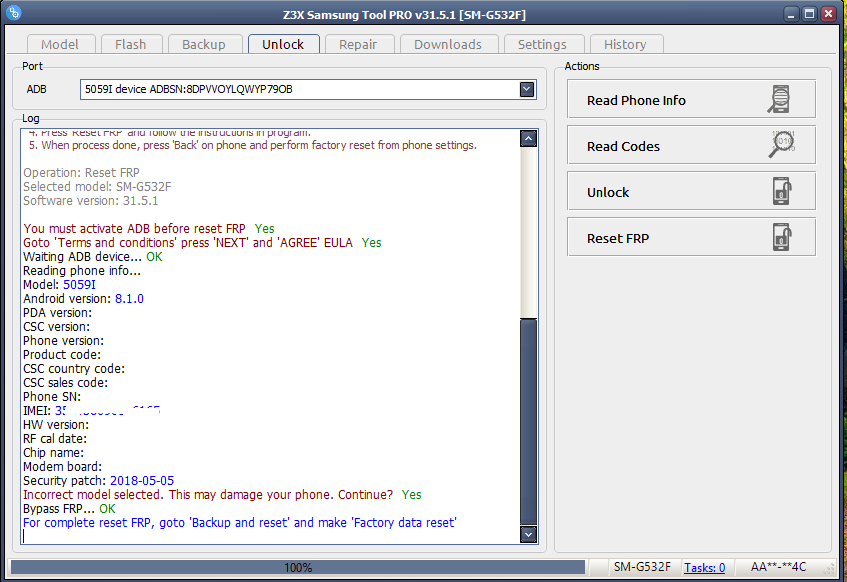Click the log scrollbar down arrow

[528, 534]
